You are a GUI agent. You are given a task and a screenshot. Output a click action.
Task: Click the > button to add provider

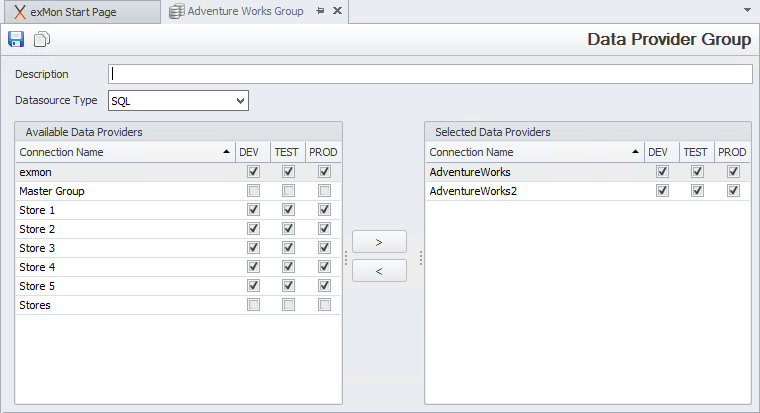(379, 242)
